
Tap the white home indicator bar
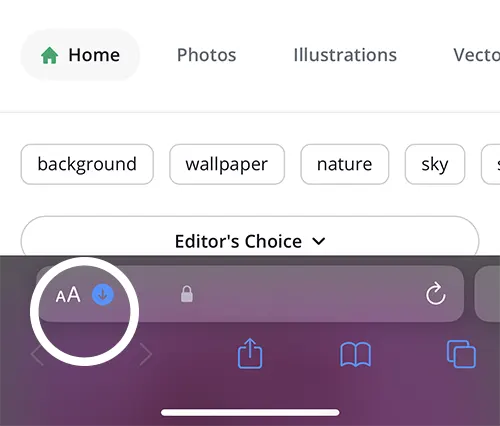click(x=250, y=413)
